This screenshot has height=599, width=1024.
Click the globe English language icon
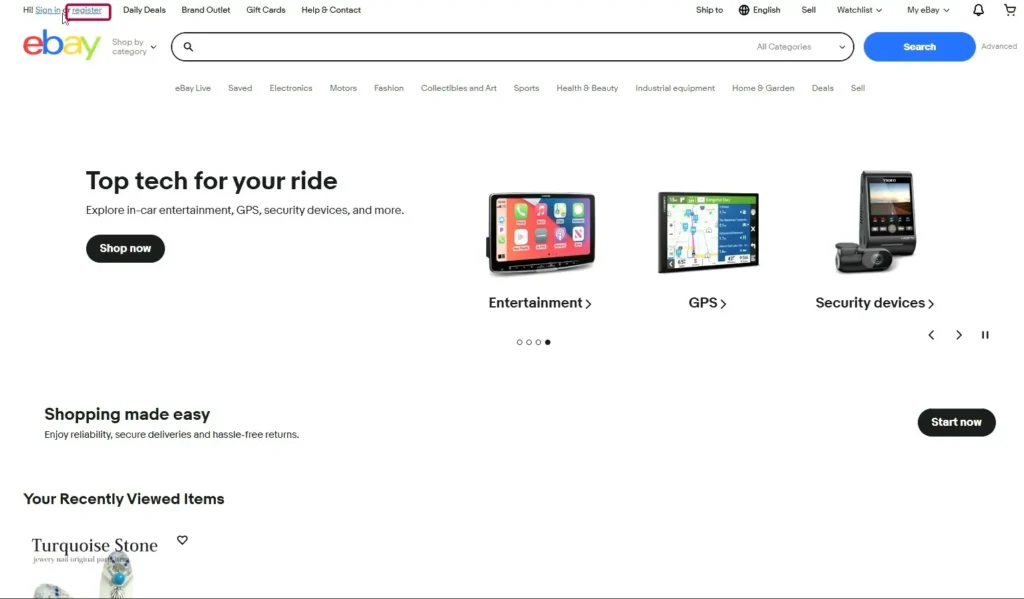pyautogui.click(x=744, y=10)
